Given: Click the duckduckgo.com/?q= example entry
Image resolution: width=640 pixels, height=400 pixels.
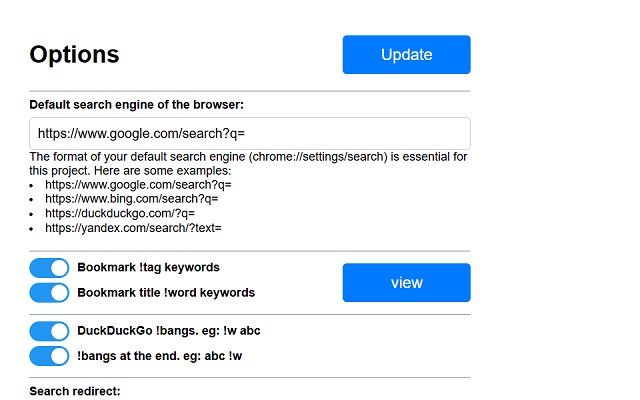Looking at the screenshot, I should tap(120, 213).
